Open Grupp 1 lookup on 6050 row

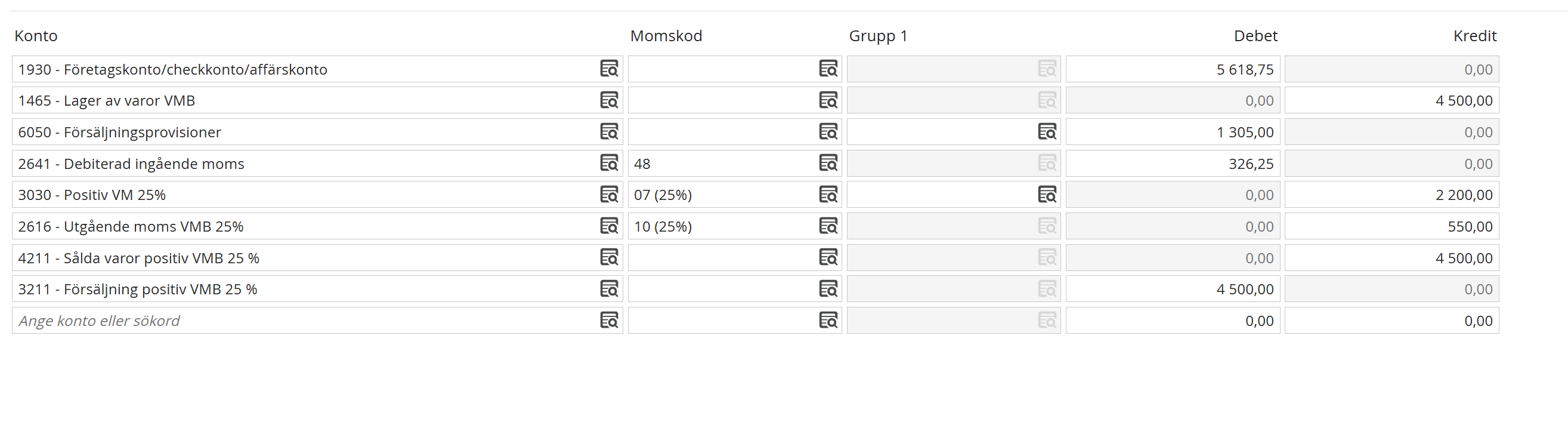[1047, 132]
